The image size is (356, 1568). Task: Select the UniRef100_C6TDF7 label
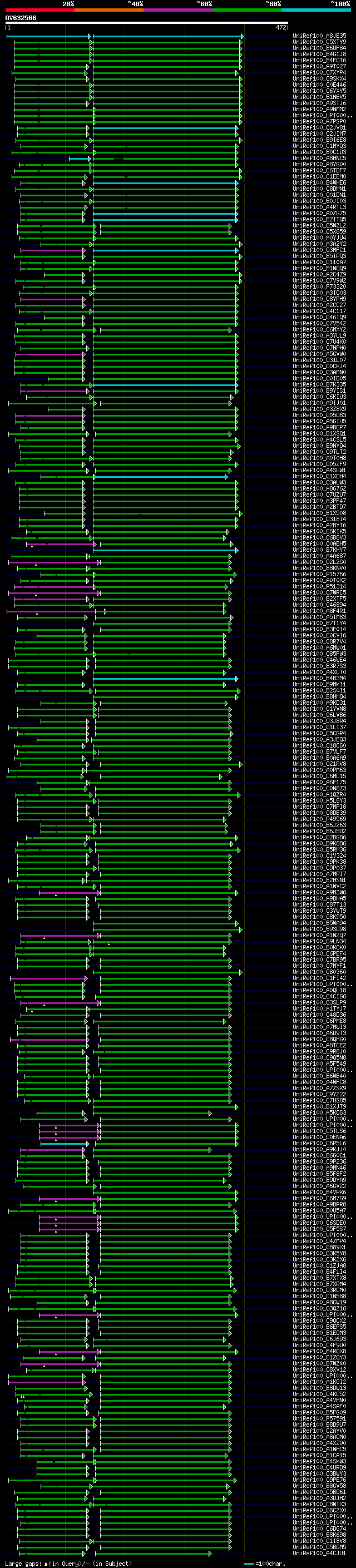tap(319, 170)
